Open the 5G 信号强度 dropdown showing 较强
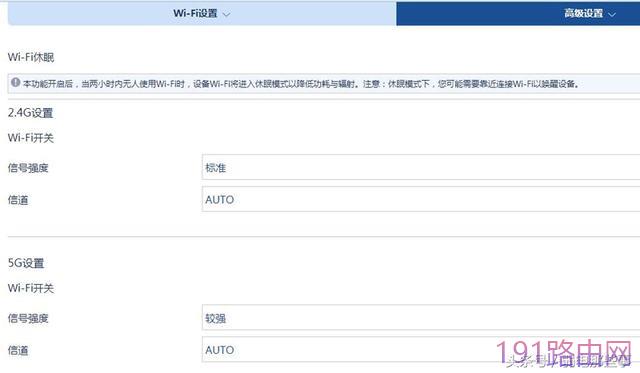Image resolution: width=640 pixels, height=373 pixels. pos(421,317)
